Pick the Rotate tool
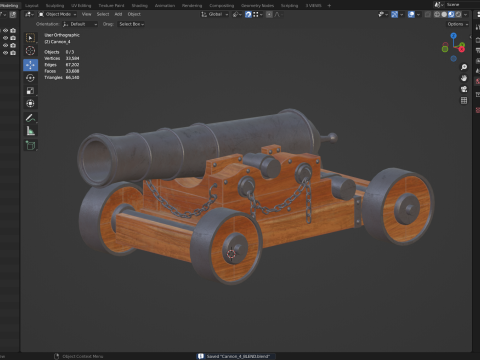Image resolution: width=480 pixels, height=360 pixels. click(x=30, y=78)
